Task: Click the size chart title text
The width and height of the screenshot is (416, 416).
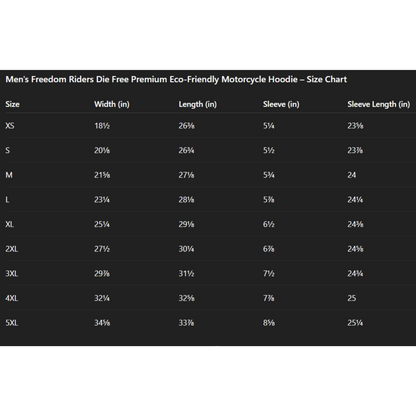Action: (176, 80)
